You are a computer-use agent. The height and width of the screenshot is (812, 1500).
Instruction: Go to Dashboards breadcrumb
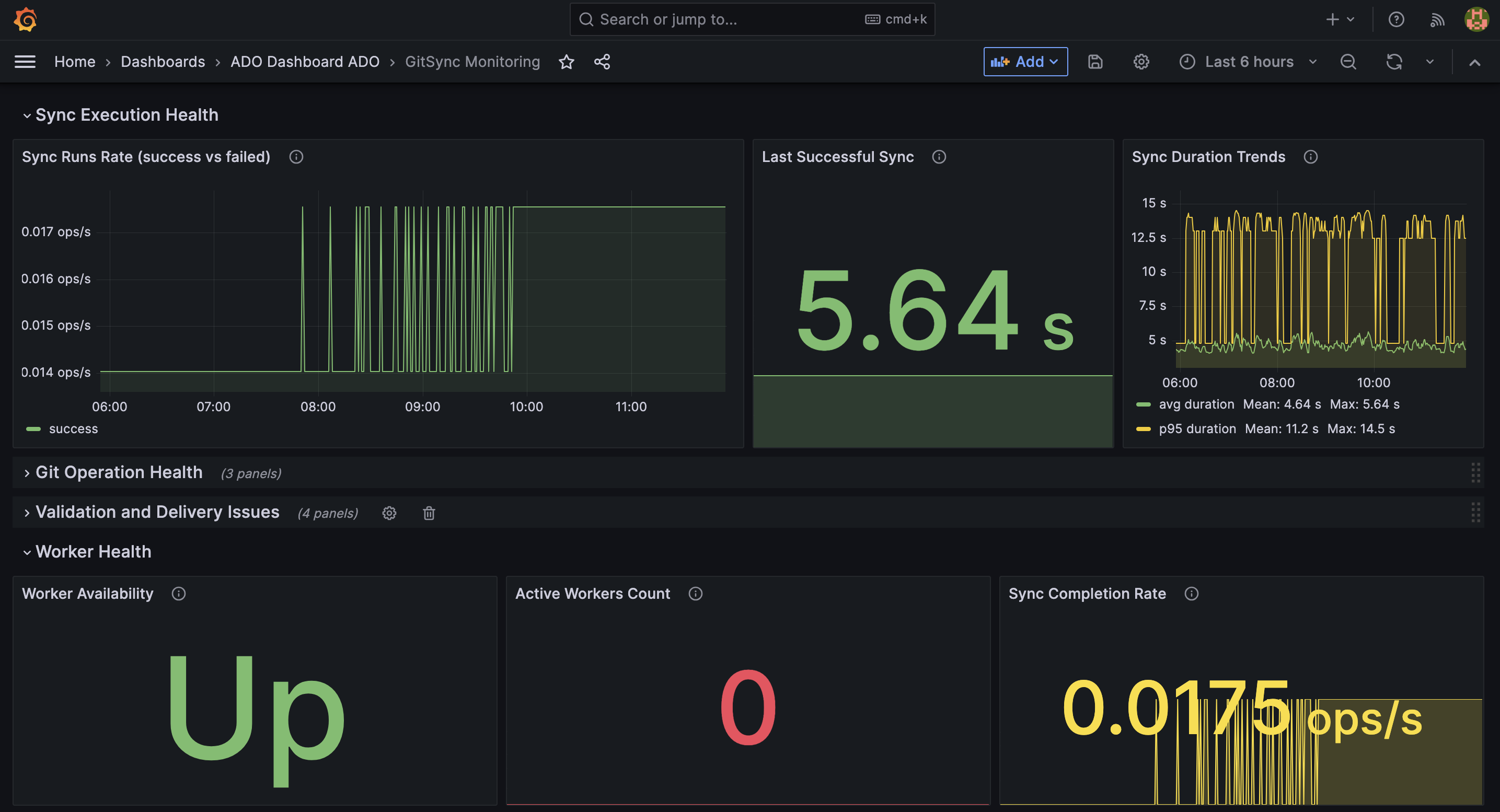163,62
